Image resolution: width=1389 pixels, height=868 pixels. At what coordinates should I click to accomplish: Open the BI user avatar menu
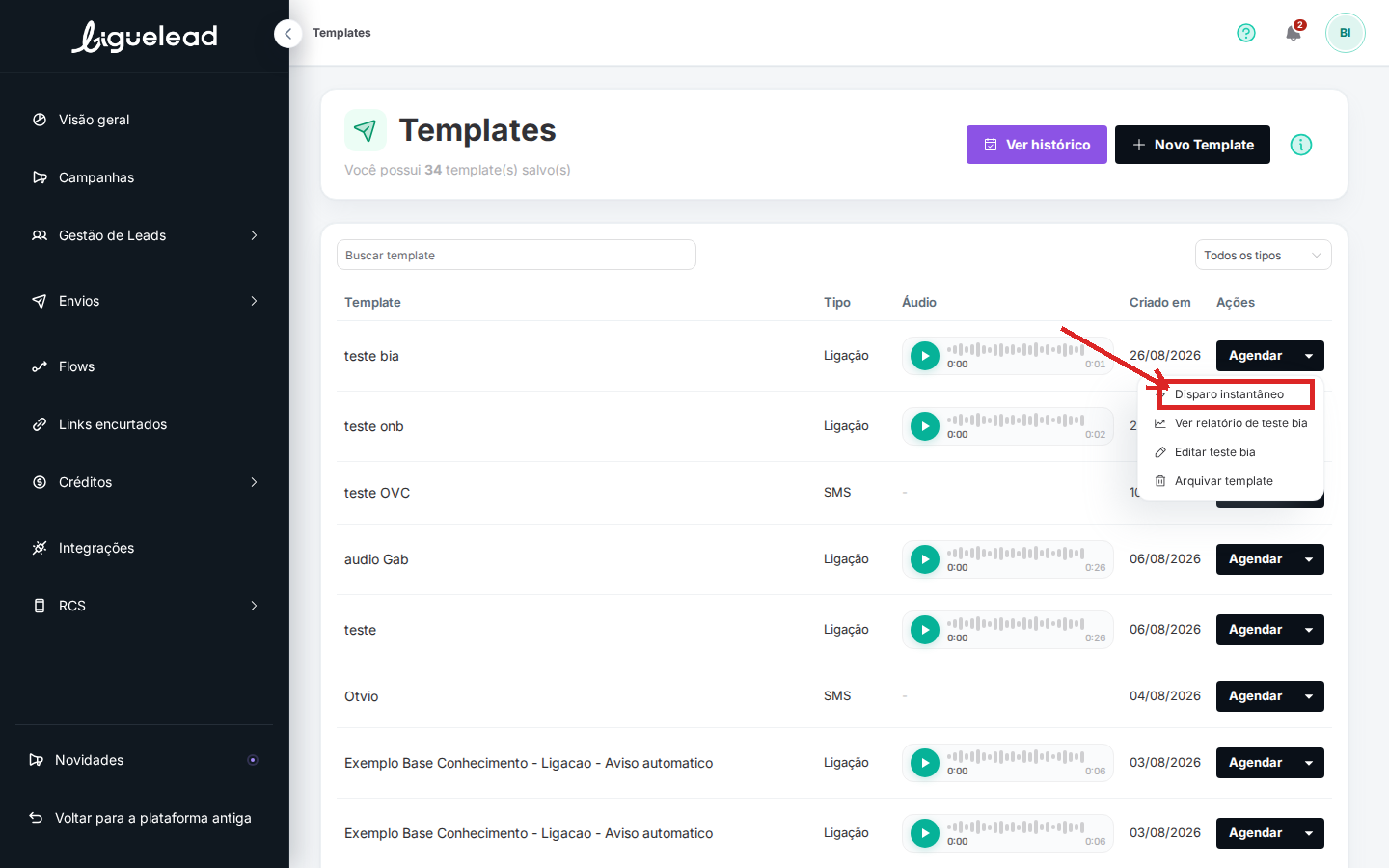click(x=1345, y=33)
